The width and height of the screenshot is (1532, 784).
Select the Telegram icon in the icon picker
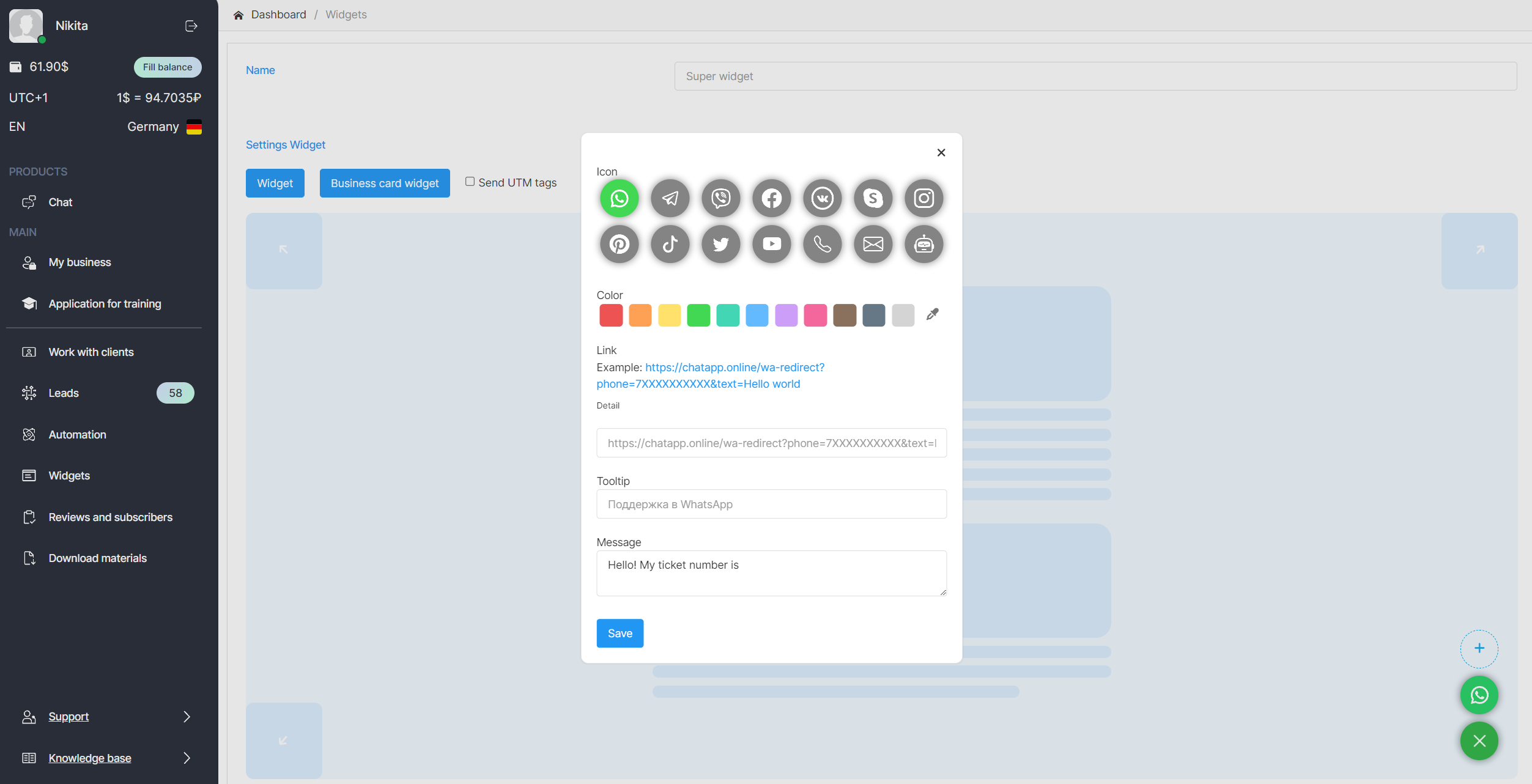click(x=670, y=198)
